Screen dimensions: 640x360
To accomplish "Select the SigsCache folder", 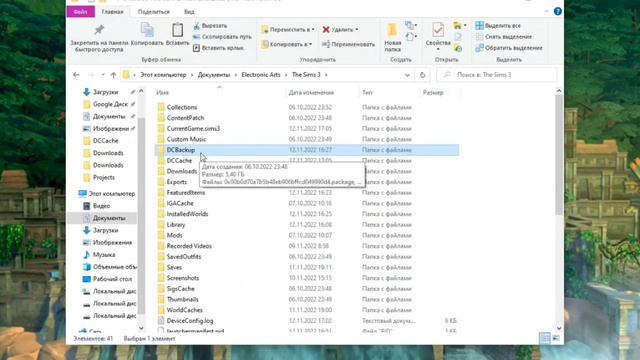I will pos(180,289).
